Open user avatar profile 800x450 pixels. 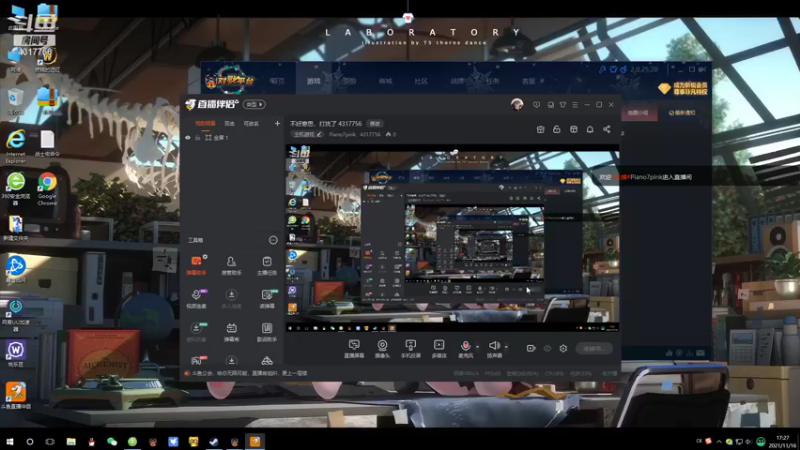click(x=517, y=105)
